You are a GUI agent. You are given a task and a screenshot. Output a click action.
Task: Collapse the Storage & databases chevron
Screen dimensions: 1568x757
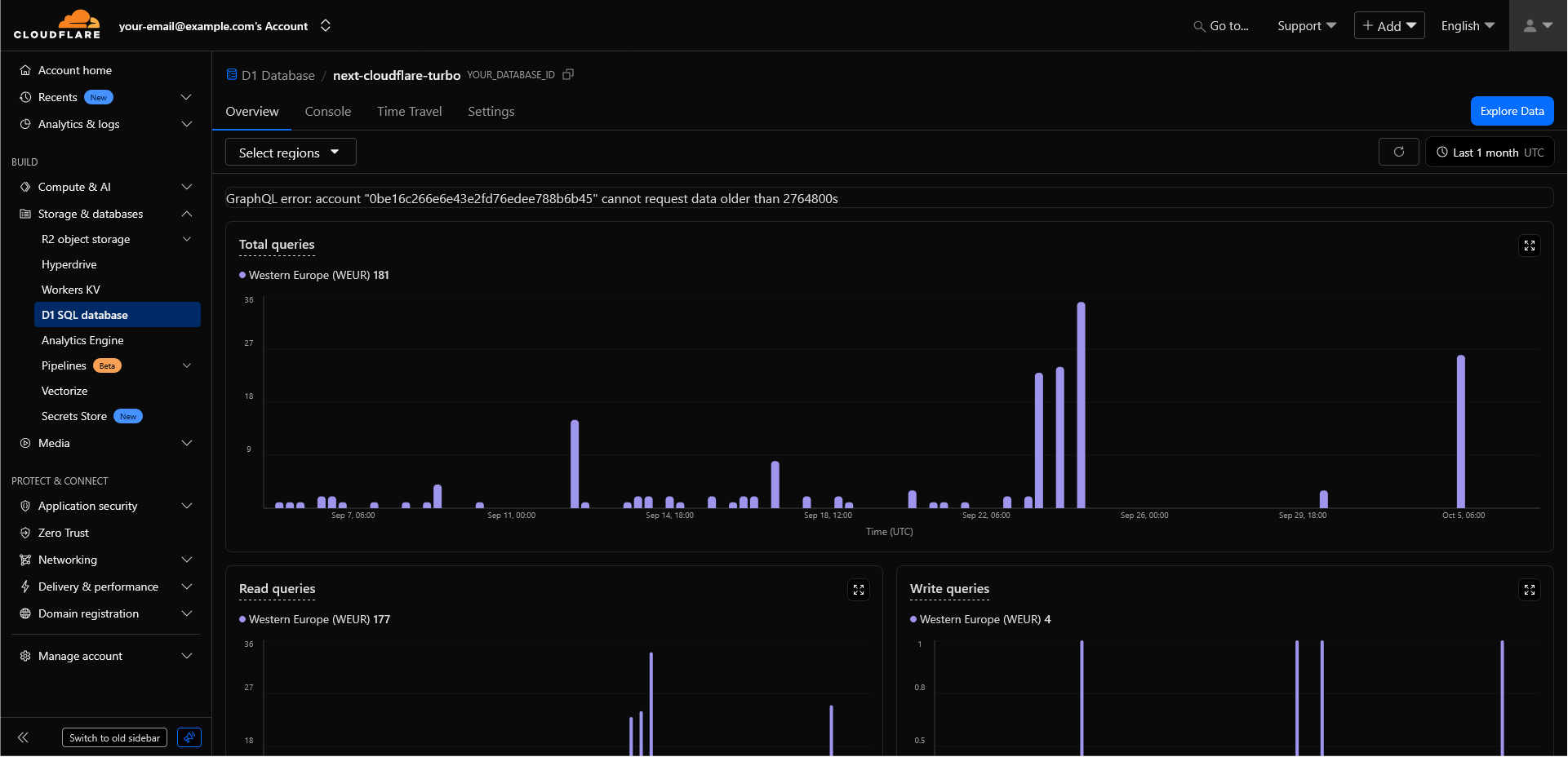pos(186,214)
